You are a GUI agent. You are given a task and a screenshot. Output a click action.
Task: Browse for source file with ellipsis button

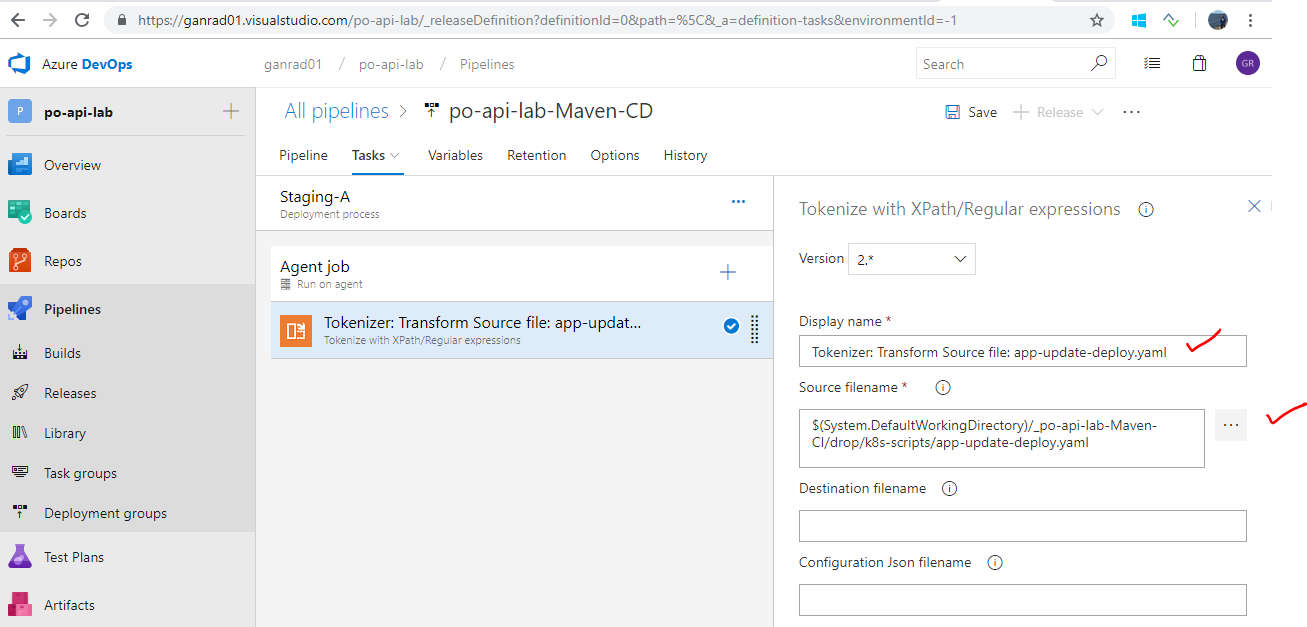click(1231, 425)
